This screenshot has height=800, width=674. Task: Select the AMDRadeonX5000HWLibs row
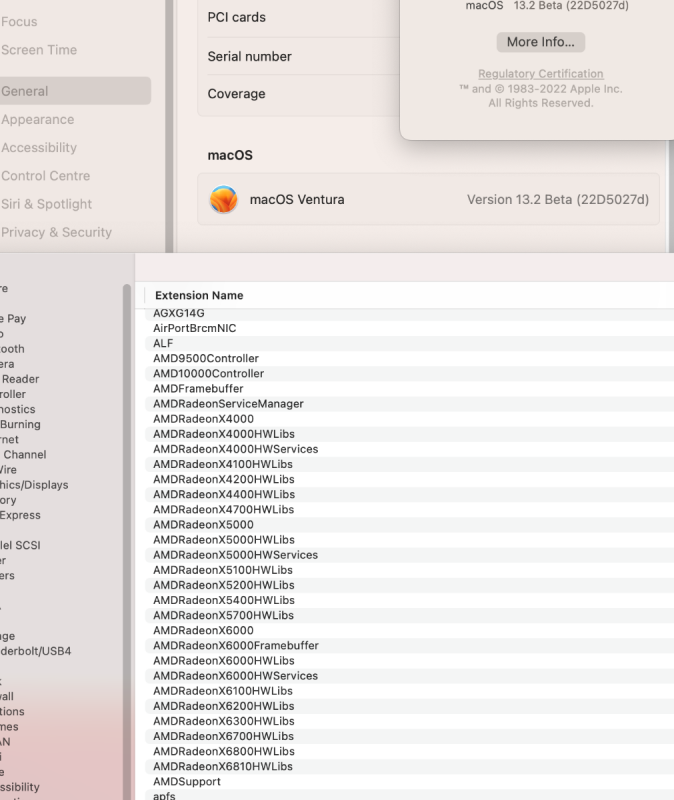pyautogui.click(x=409, y=540)
